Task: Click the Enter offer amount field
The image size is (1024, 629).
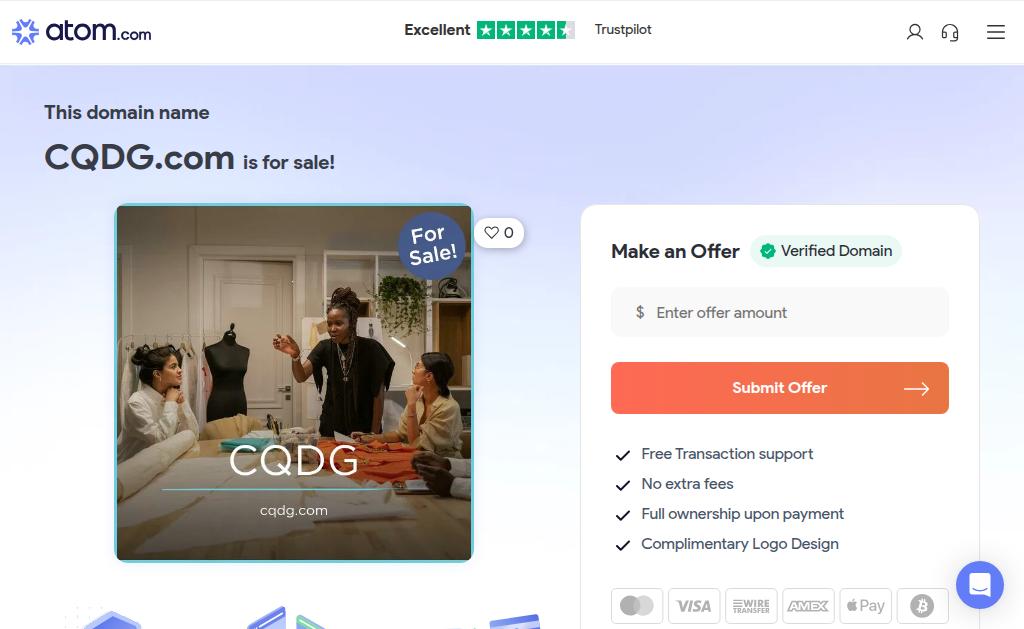Action: tap(780, 312)
